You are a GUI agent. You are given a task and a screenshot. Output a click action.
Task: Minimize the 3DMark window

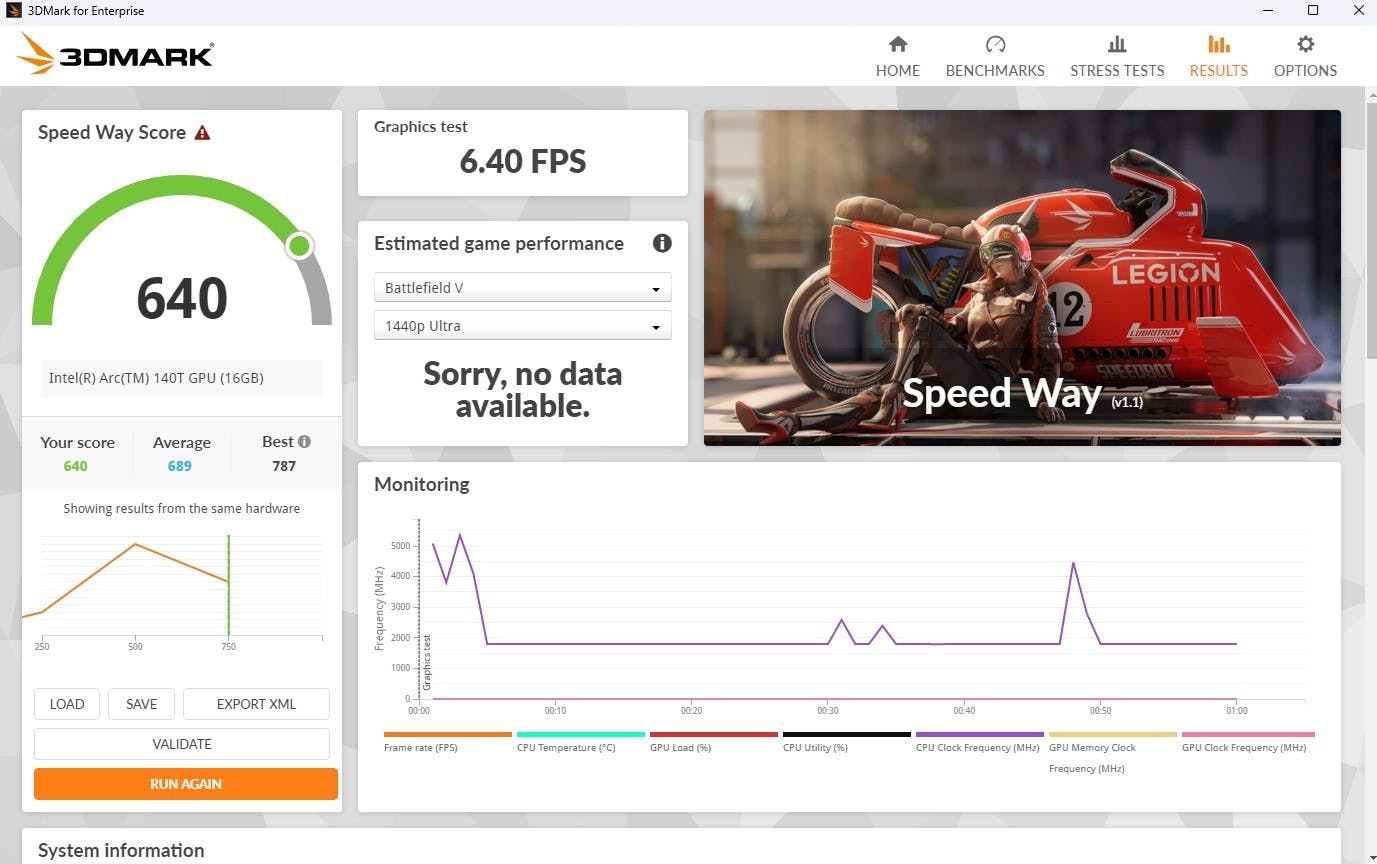1269,11
